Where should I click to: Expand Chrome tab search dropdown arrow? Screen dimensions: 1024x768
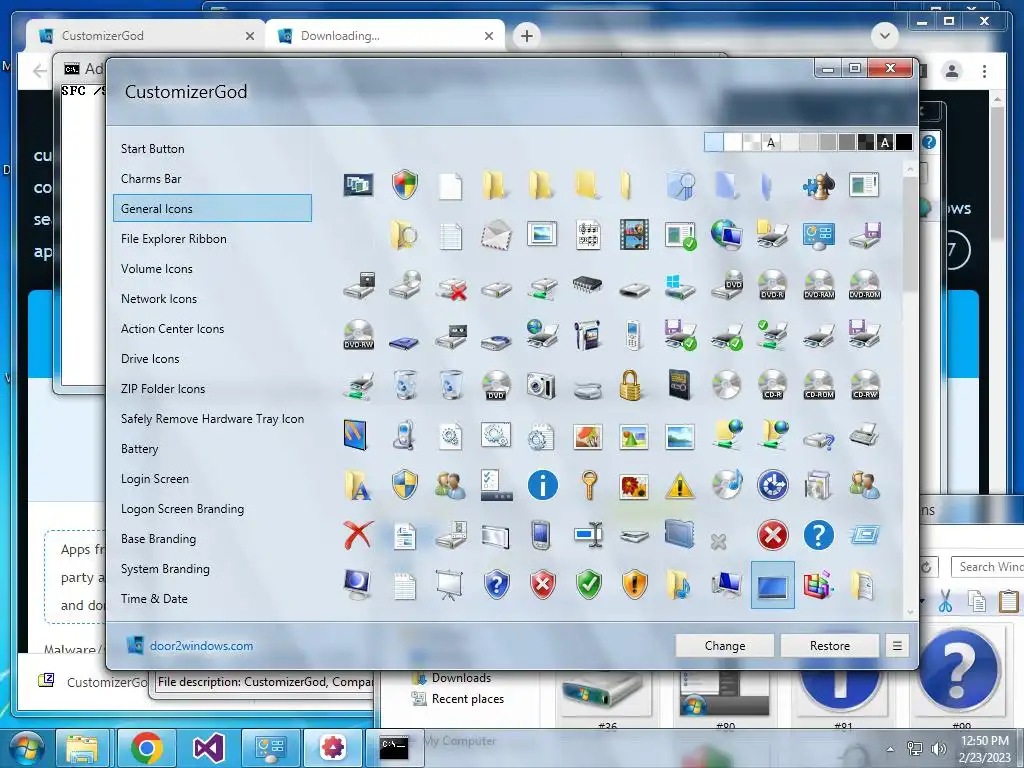tap(885, 36)
